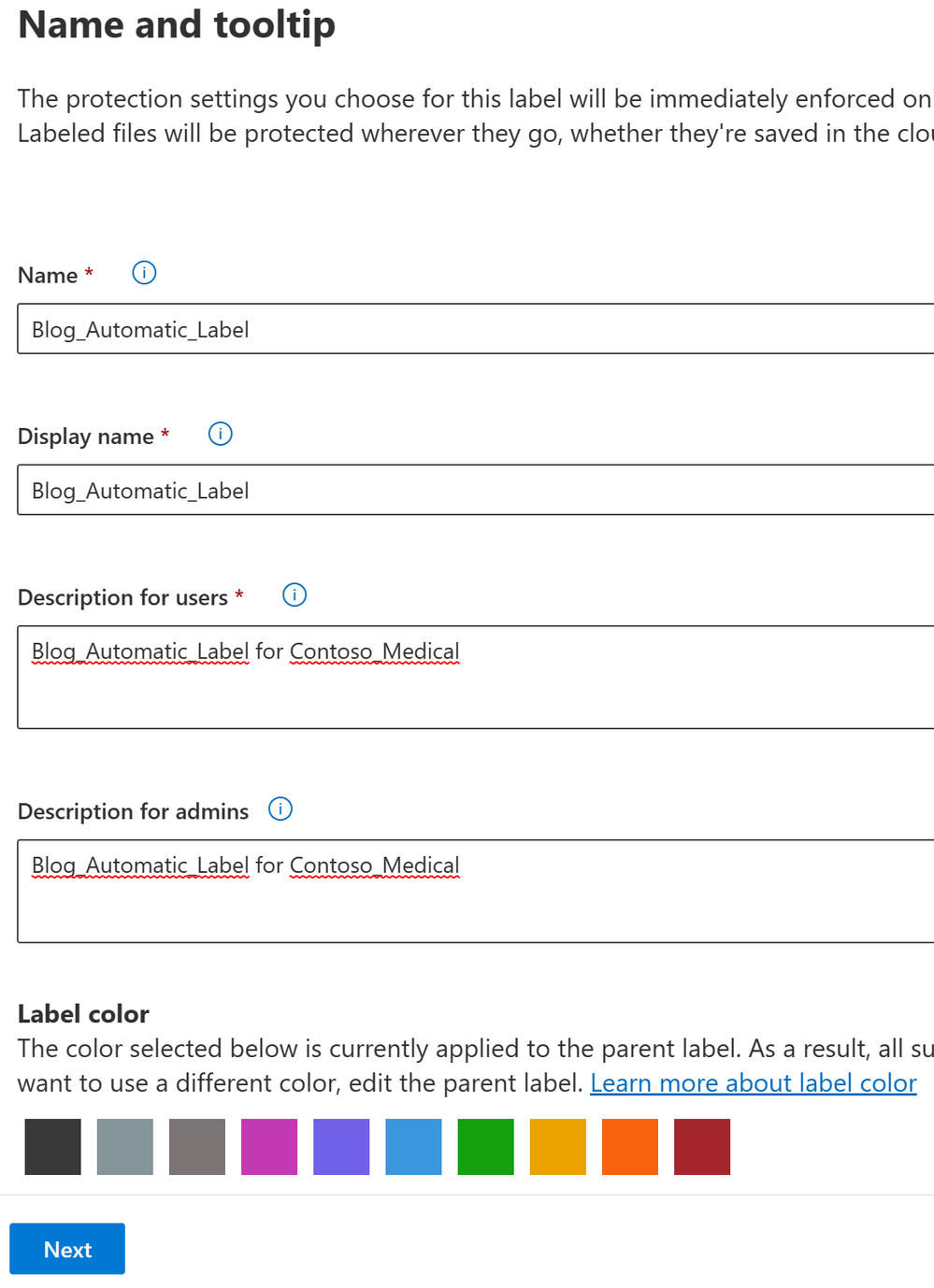Select the charcoal black label color

pos(53,1147)
